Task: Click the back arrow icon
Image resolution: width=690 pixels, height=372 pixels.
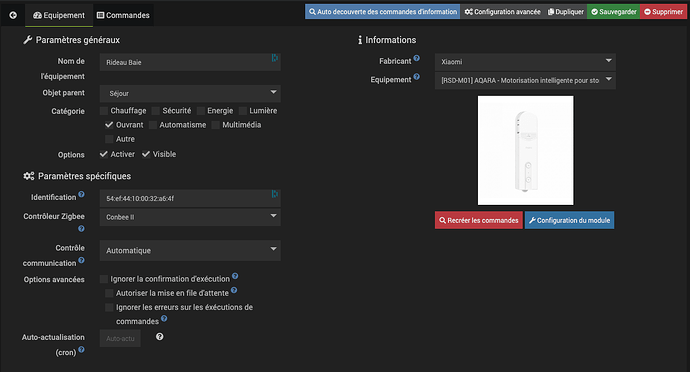Action: click(x=13, y=15)
